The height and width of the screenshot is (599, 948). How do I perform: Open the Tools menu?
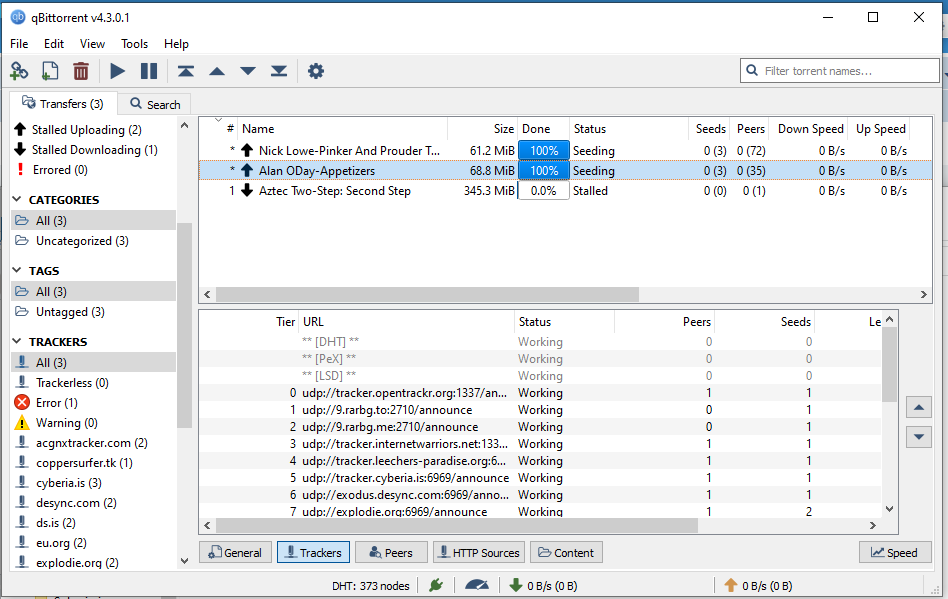tap(134, 44)
